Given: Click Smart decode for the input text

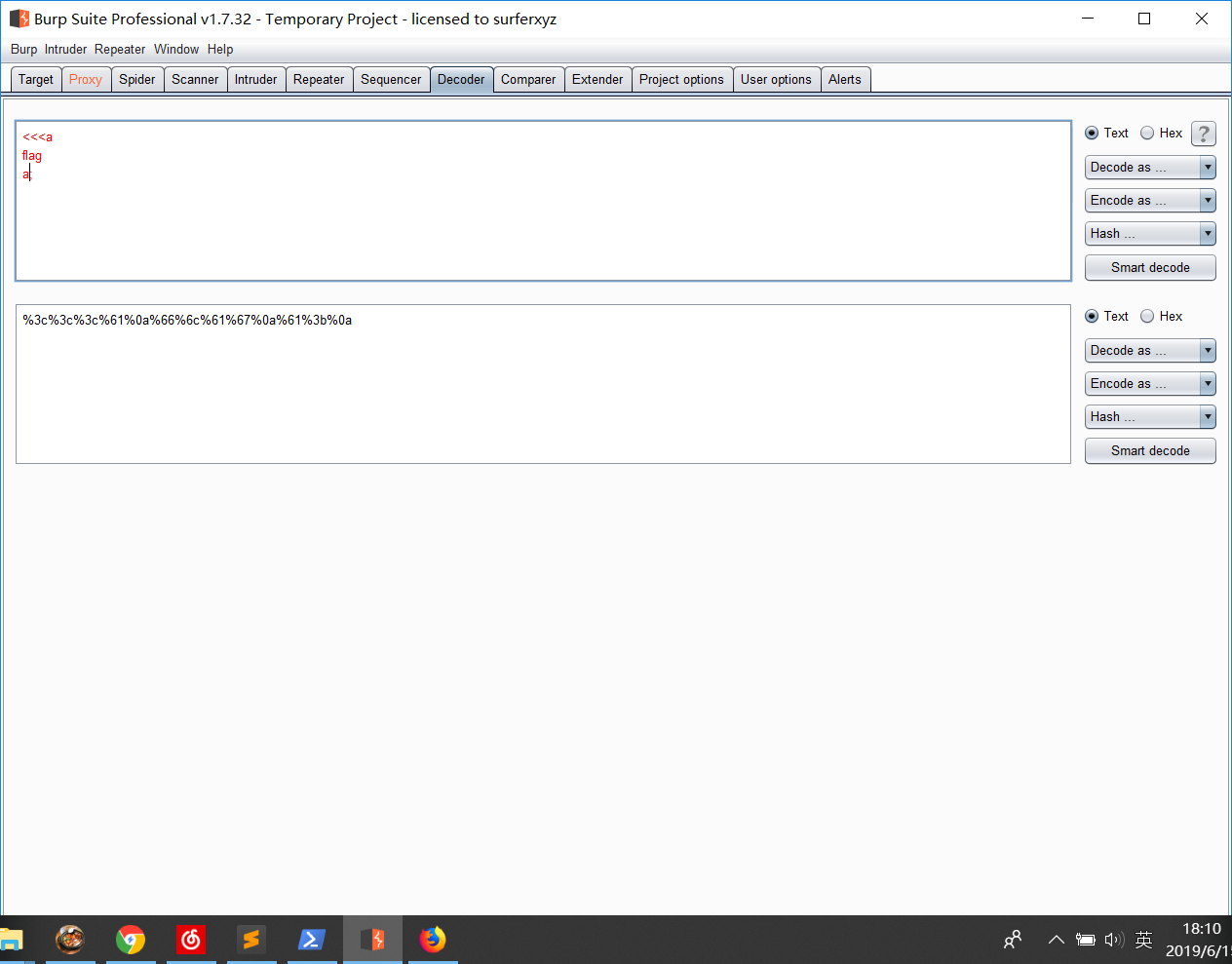Looking at the screenshot, I should tap(1150, 267).
